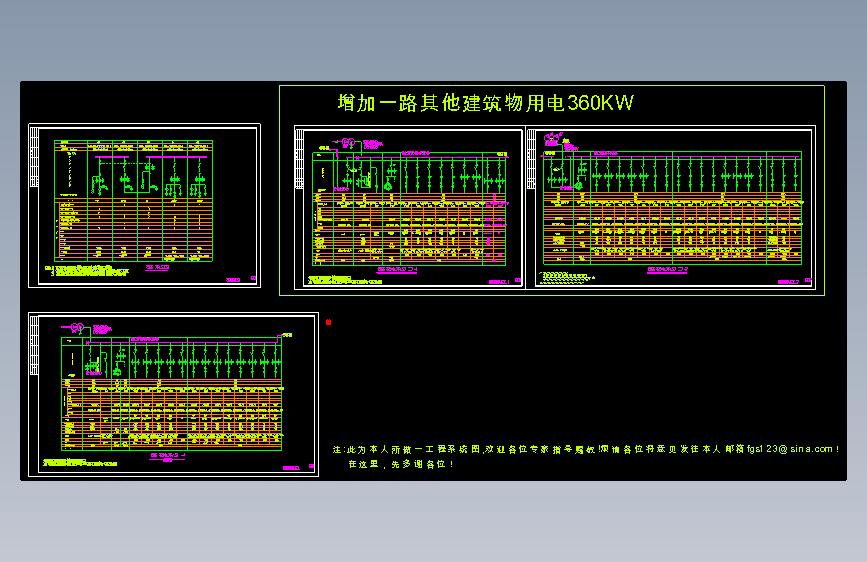Image resolution: width=867 pixels, height=562 pixels.
Task: Select the right drawing sheet inside the yellow frame
Action: tap(671, 207)
